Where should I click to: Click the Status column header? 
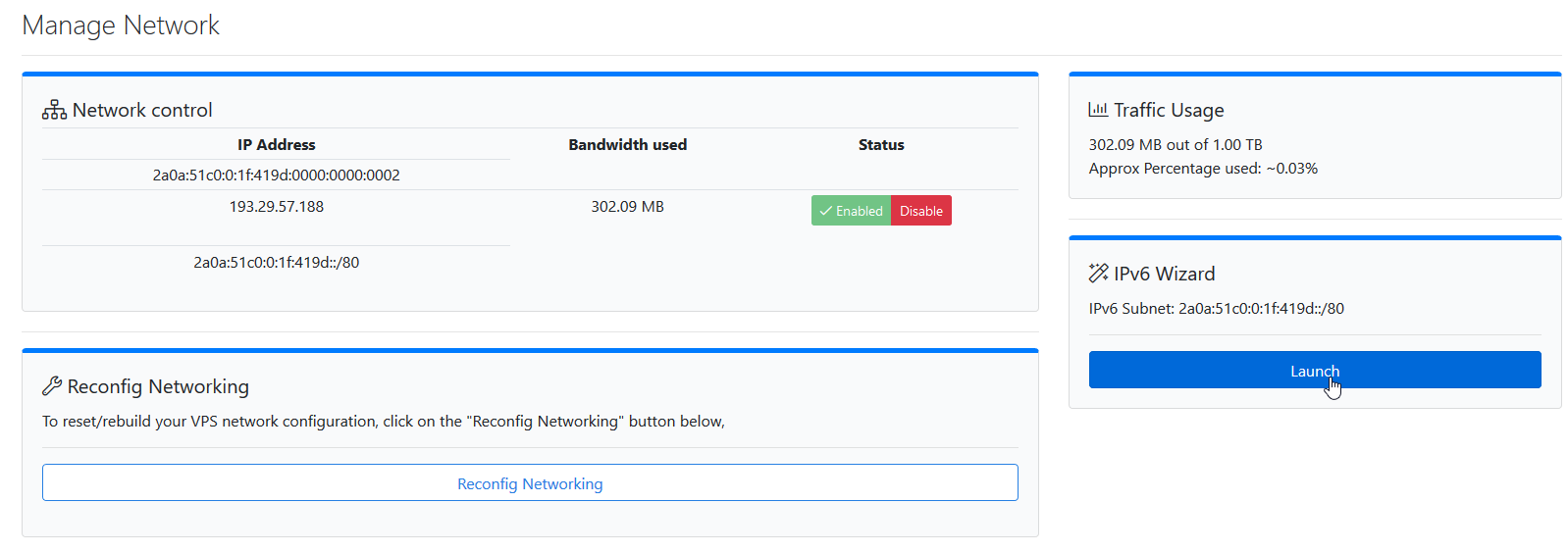(x=881, y=145)
